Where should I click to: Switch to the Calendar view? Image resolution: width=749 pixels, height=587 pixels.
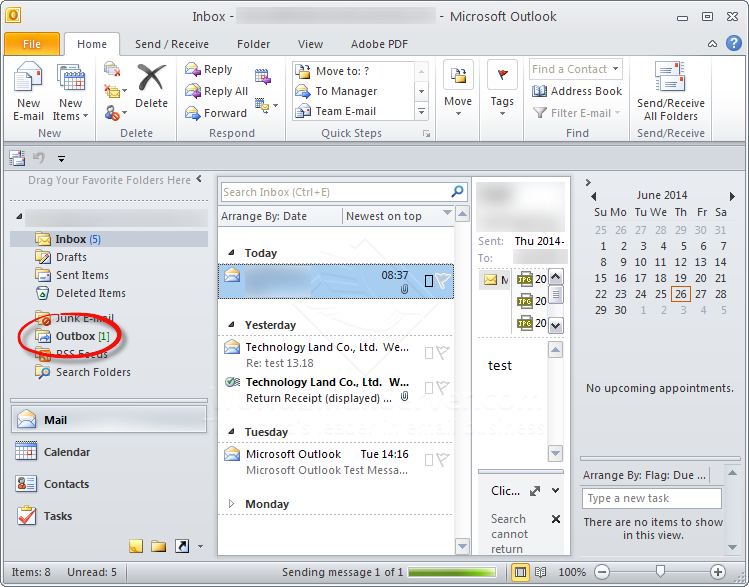coord(109,452)
